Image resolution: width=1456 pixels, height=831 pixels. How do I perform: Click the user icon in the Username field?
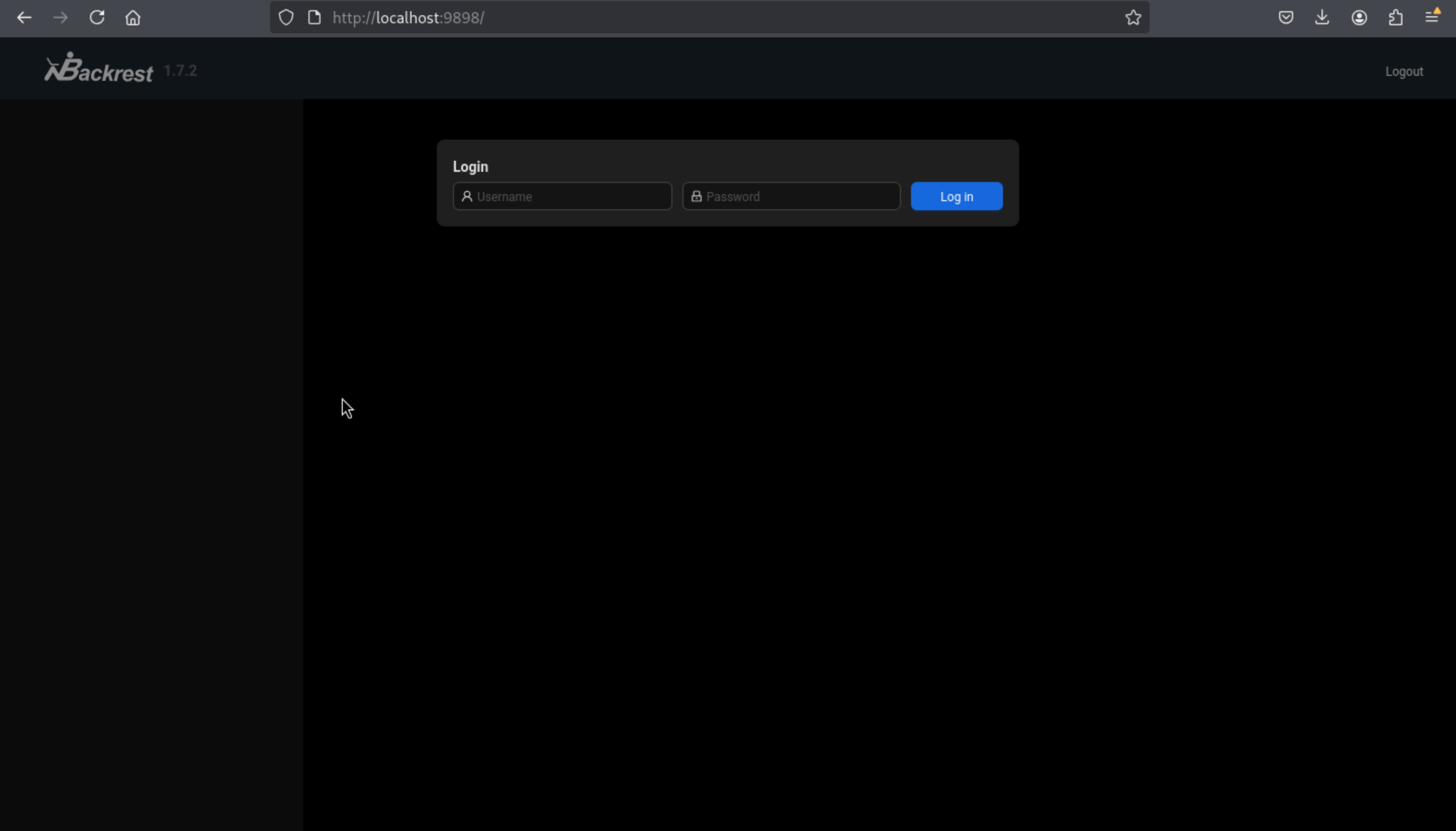467,196
